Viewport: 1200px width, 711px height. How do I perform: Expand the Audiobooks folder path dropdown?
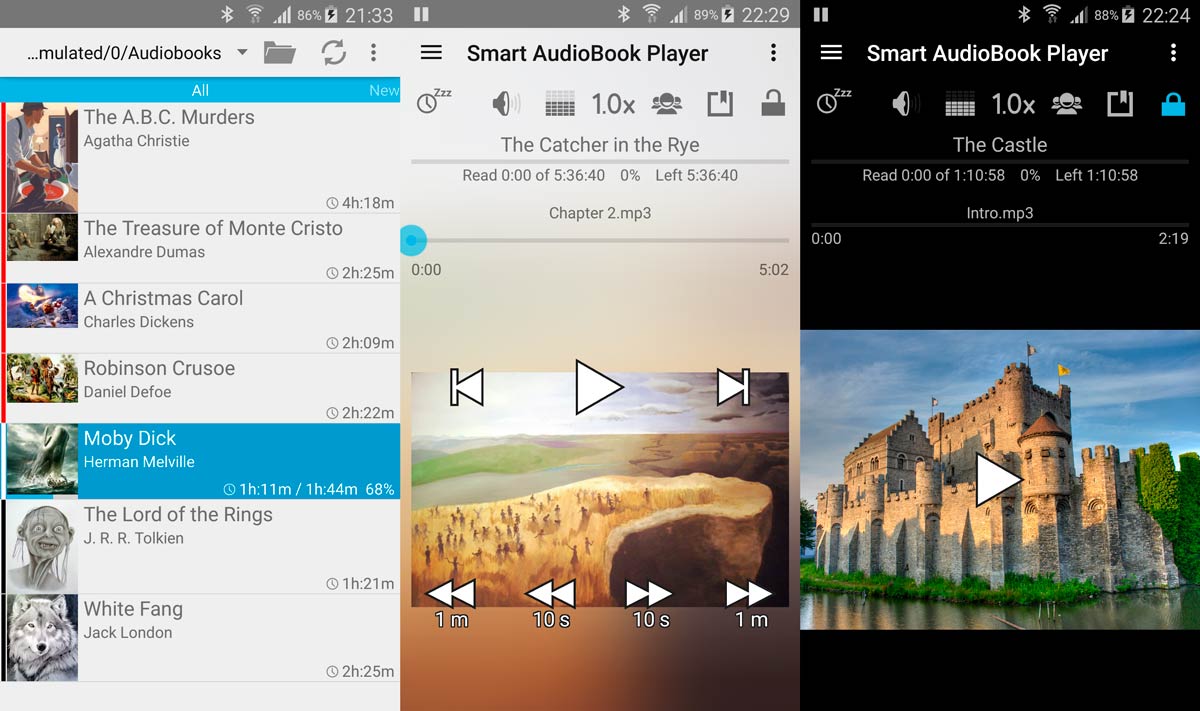pyautogui.click(x=242, y=53)
